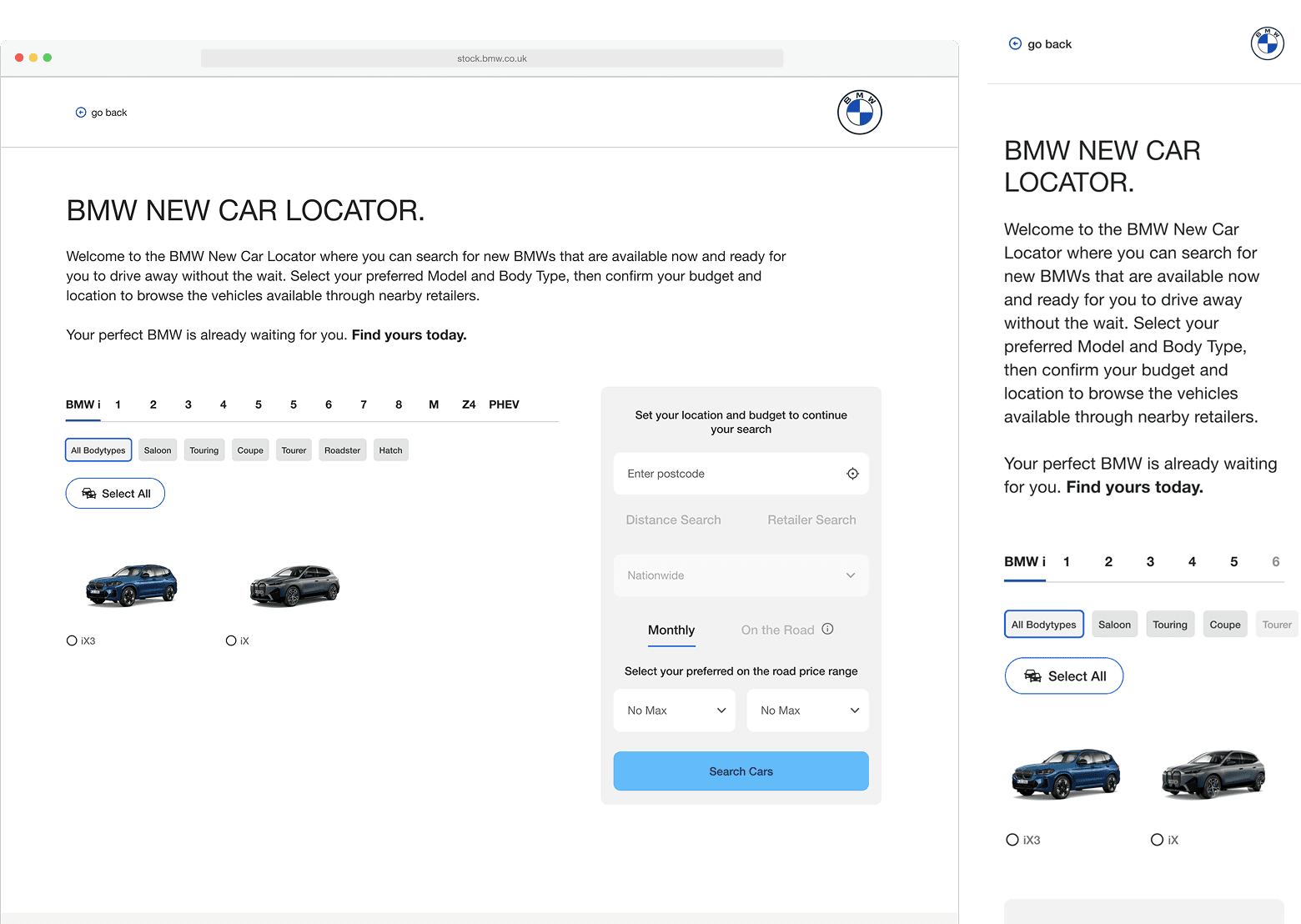Select the 2 series tab in desktop view
The width and height of the screenshot is (1301, 924).
153,404
